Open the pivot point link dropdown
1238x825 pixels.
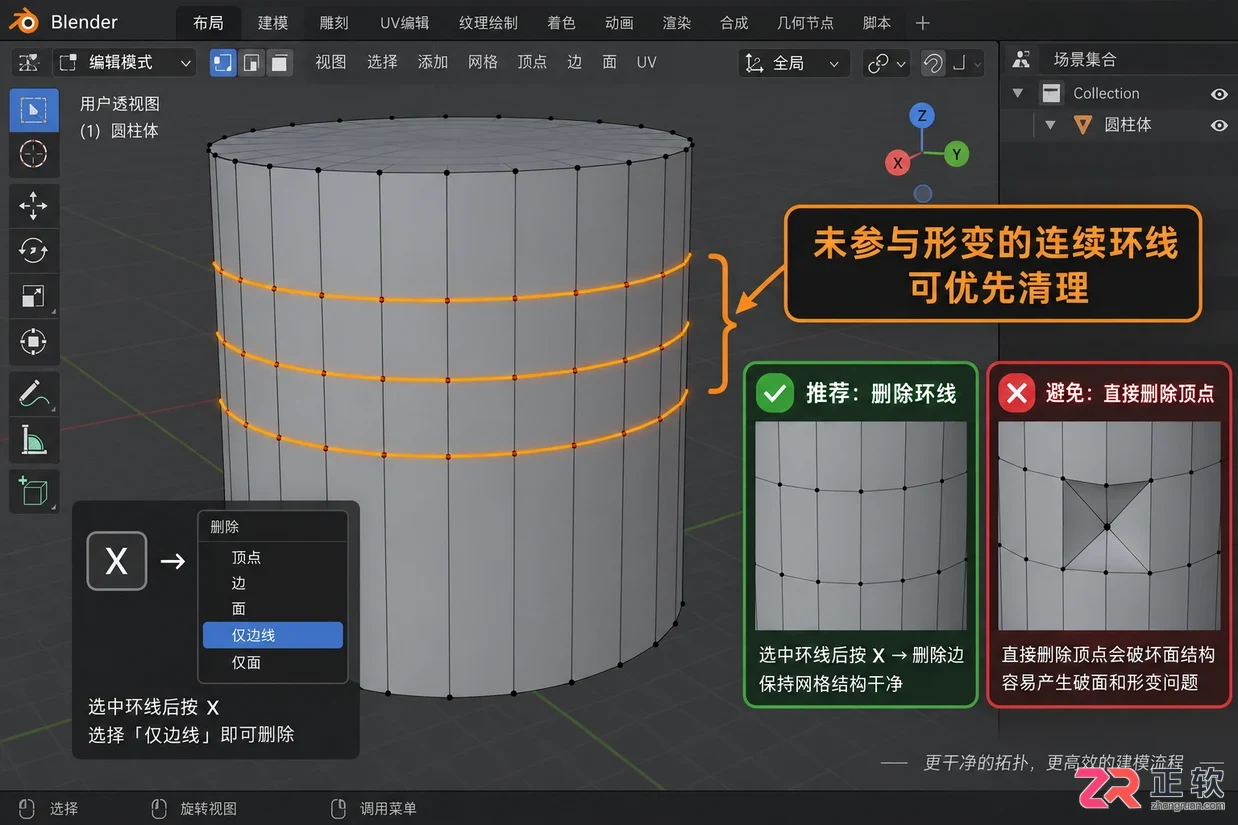point(887,63)
